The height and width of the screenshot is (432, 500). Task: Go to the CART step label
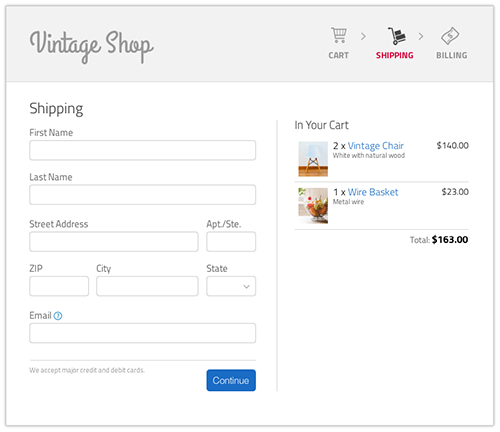(339, 55)
